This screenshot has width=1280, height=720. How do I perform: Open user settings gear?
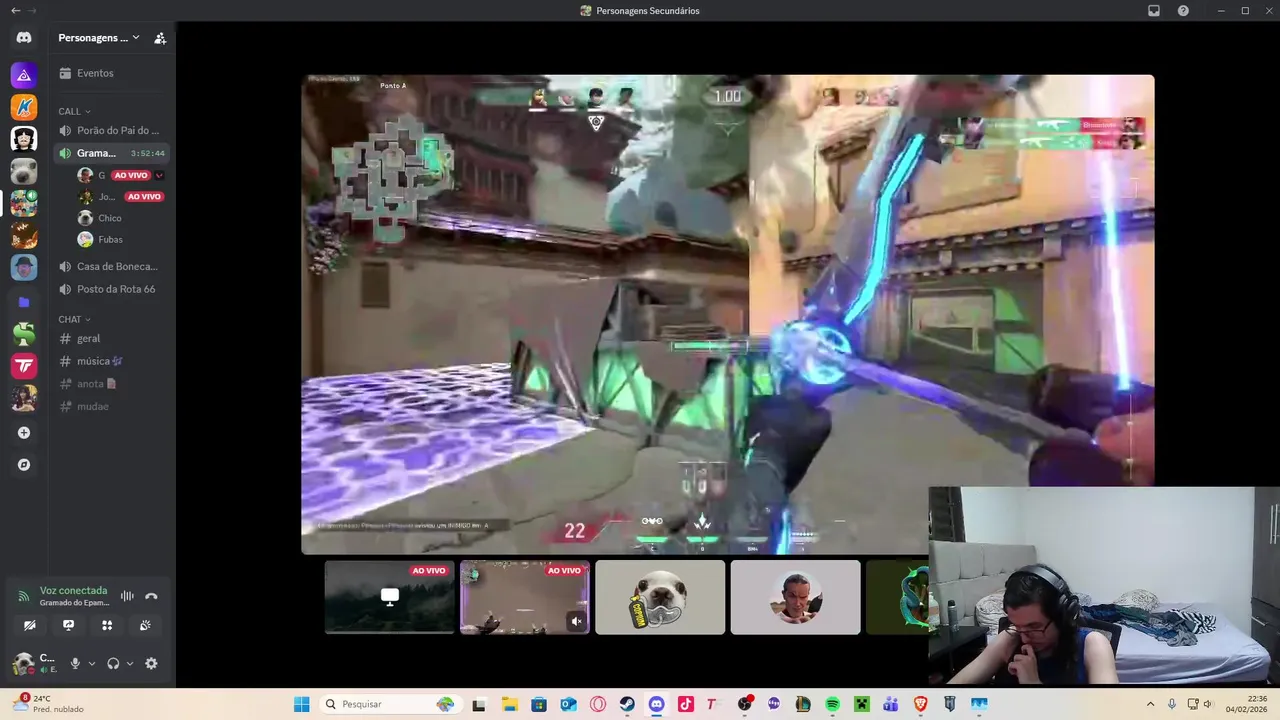(151, 663)
